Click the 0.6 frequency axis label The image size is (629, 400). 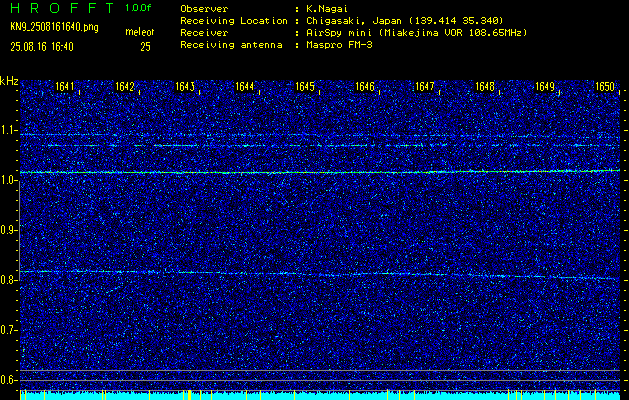pos(9,380)
